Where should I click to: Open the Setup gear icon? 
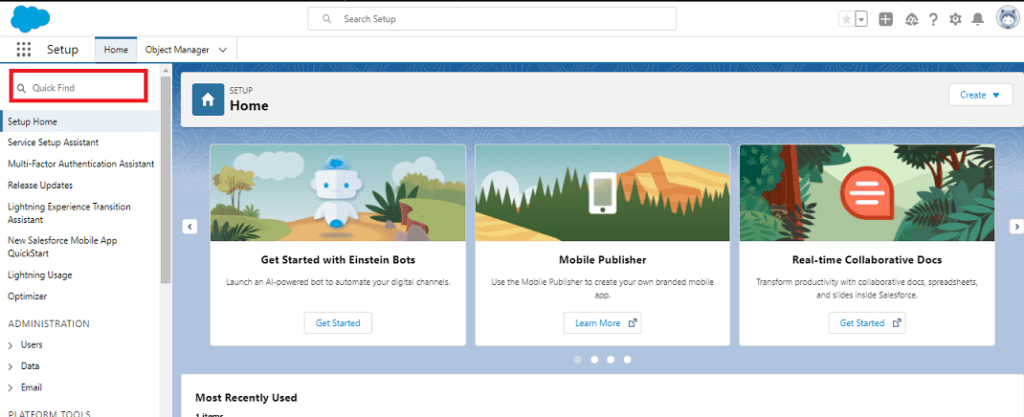(x=955, y=20)
